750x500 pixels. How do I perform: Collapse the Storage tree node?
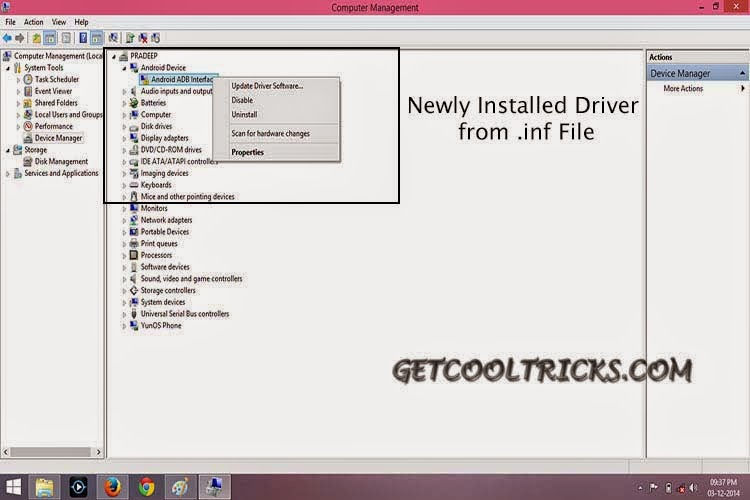click(8, 150)
